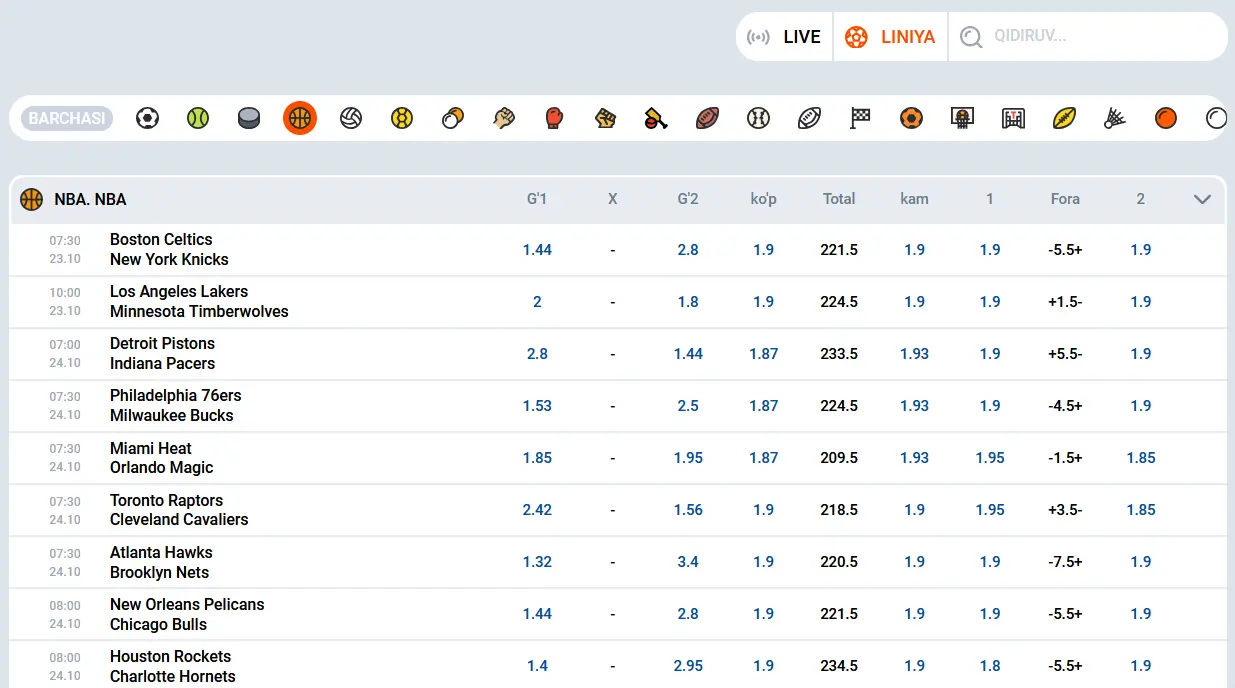Select the brown American football icon

(x=707, y=118)
